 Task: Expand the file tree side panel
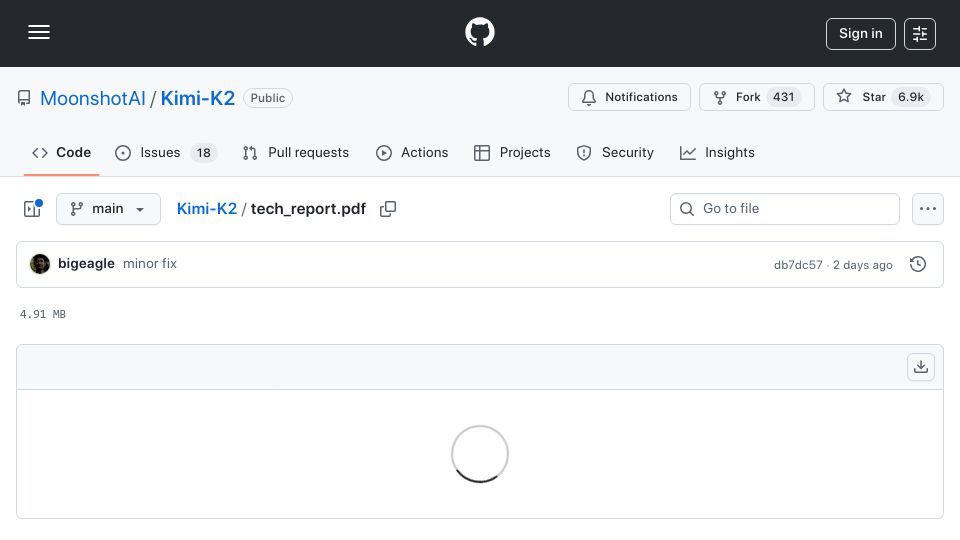pos(32,209)
